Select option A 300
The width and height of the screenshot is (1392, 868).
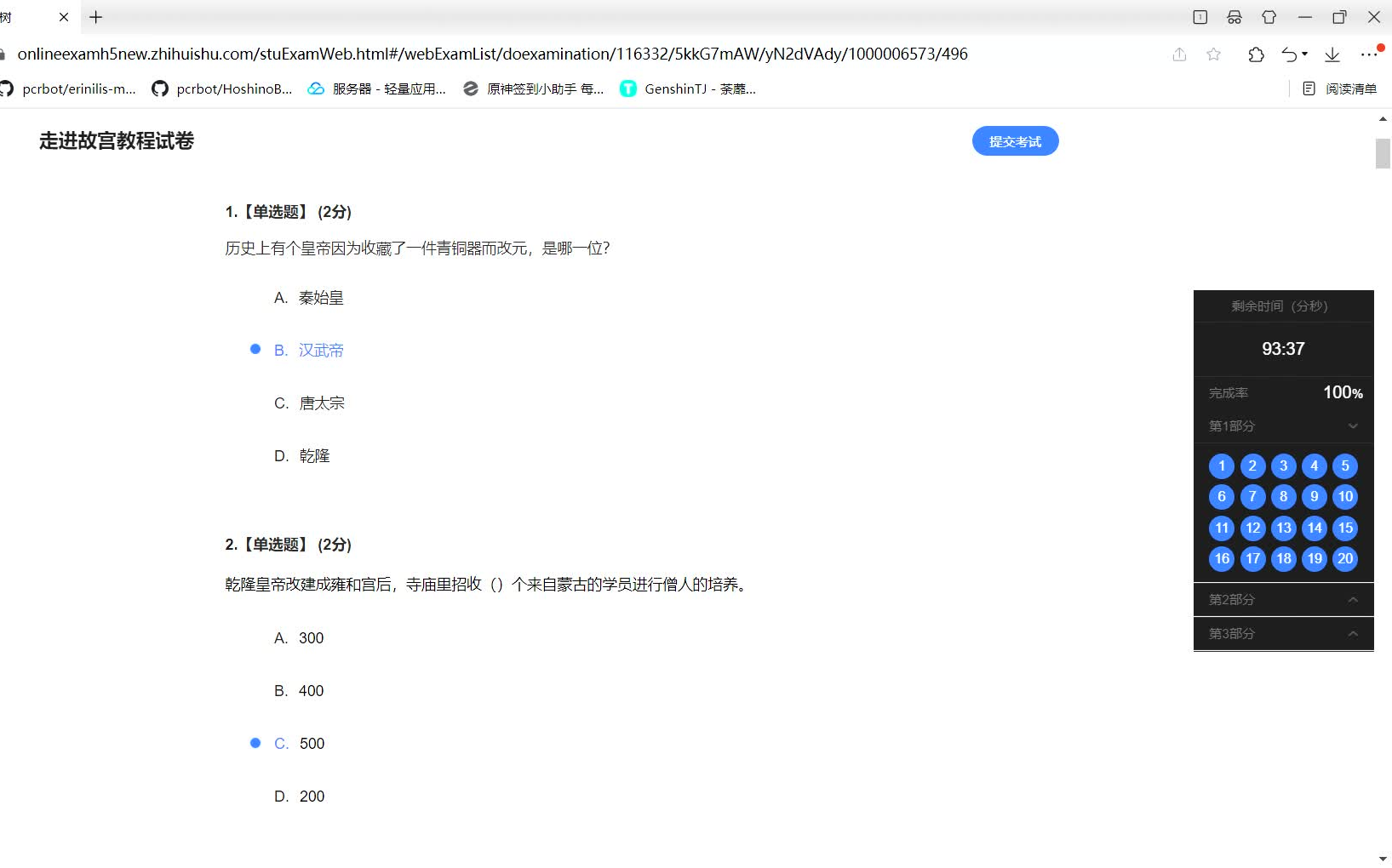(x=299, y=638)
